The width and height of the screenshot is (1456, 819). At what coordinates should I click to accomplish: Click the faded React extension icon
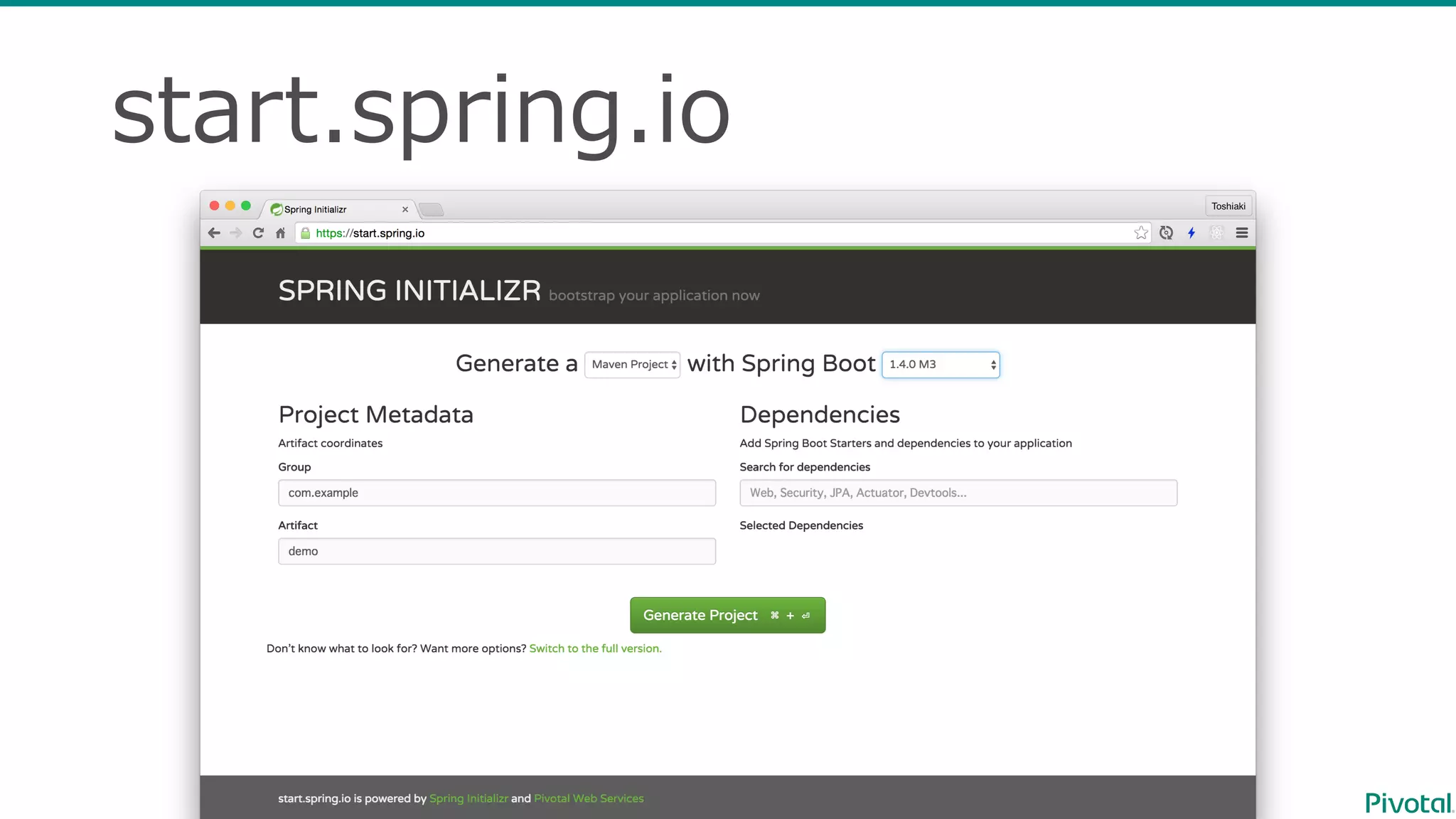click(x=1217, y=233)
